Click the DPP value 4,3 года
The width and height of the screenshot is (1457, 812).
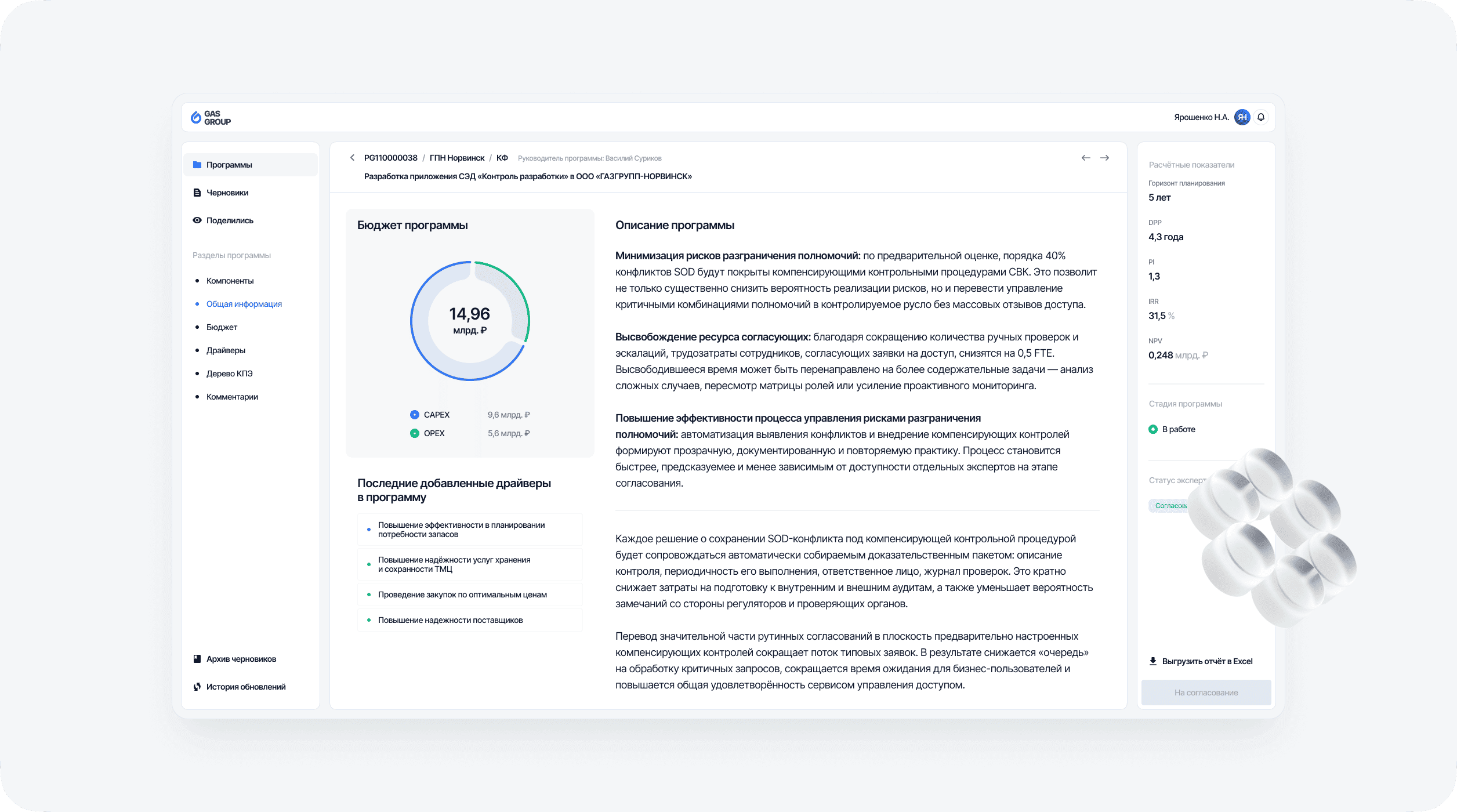(1166, 237)
